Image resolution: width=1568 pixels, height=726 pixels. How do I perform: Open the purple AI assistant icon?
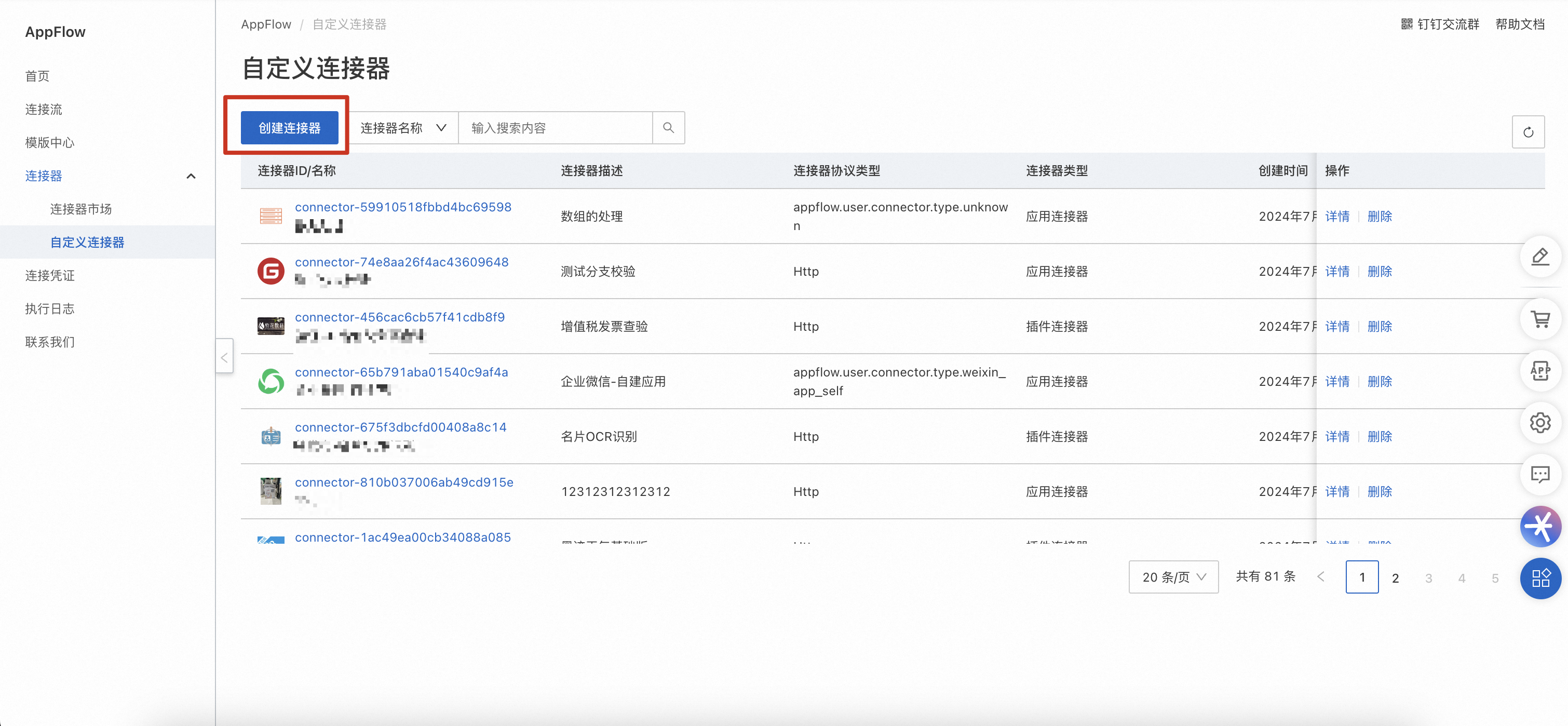pos(1540,526)
